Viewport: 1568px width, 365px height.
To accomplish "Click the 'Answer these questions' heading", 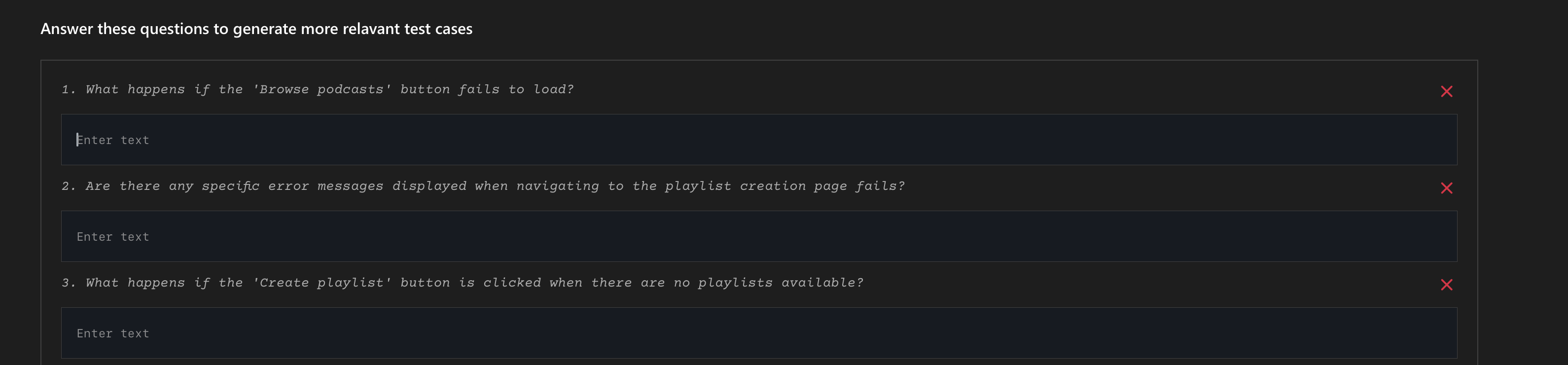I will pos(255,29).
